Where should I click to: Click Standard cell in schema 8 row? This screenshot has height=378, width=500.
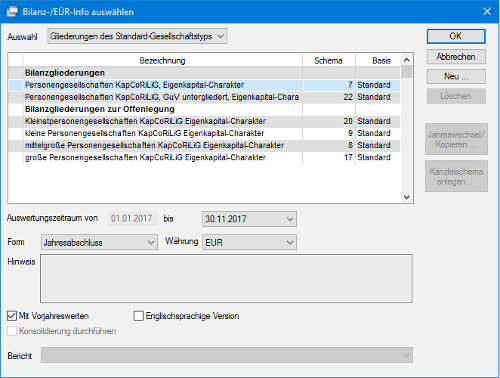point(378,145)
